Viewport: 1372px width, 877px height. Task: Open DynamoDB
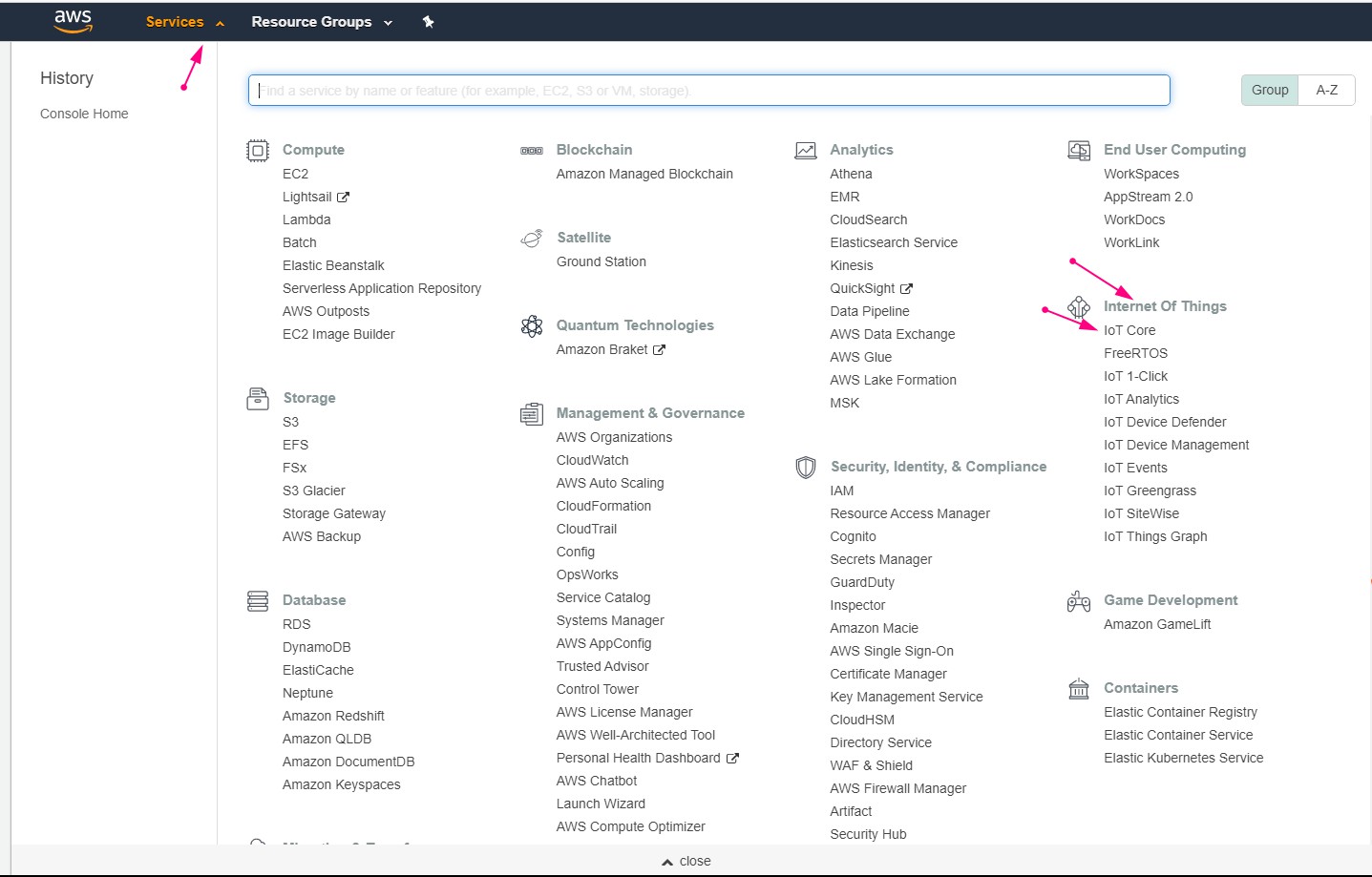(x=317, y=647)
